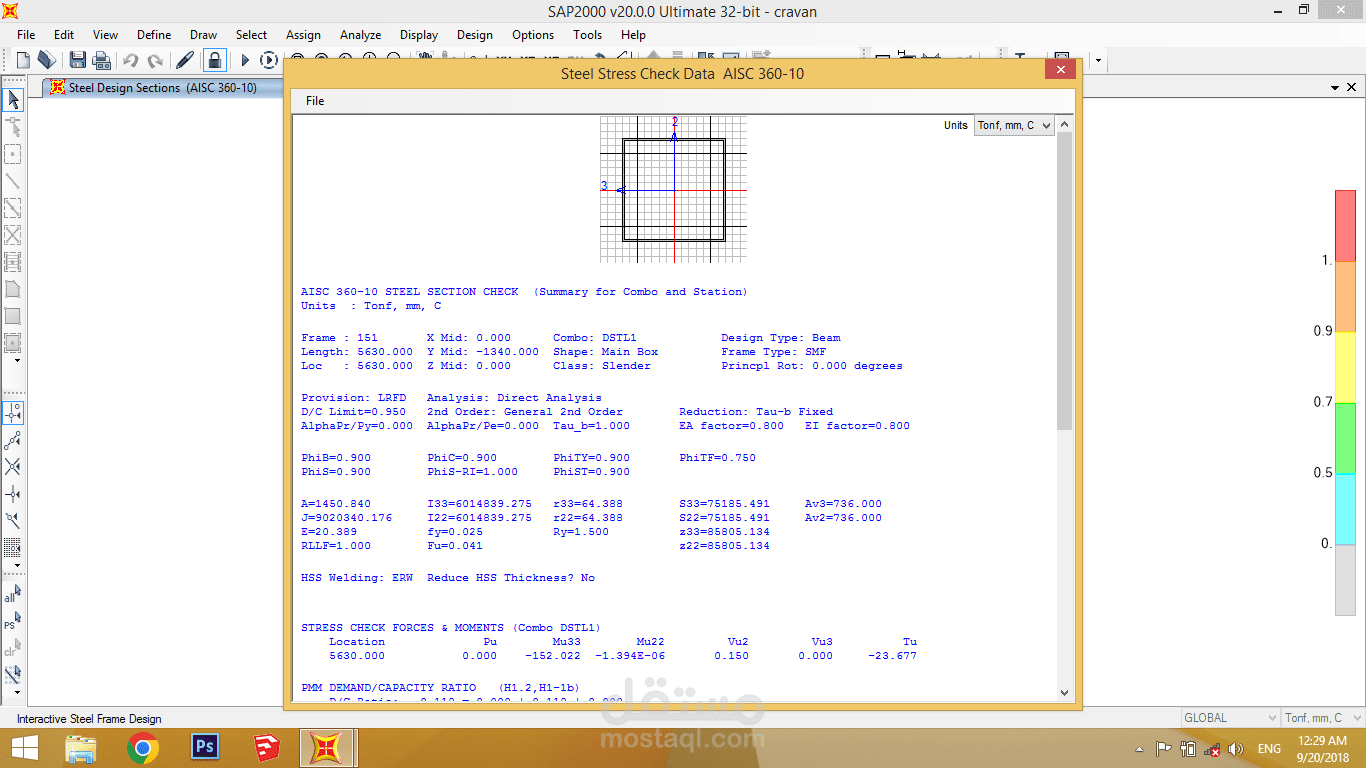Viewport: 1366px width, 768px height.
Task: Click the Refresh Window pencil icon
Action: [185, 60]
